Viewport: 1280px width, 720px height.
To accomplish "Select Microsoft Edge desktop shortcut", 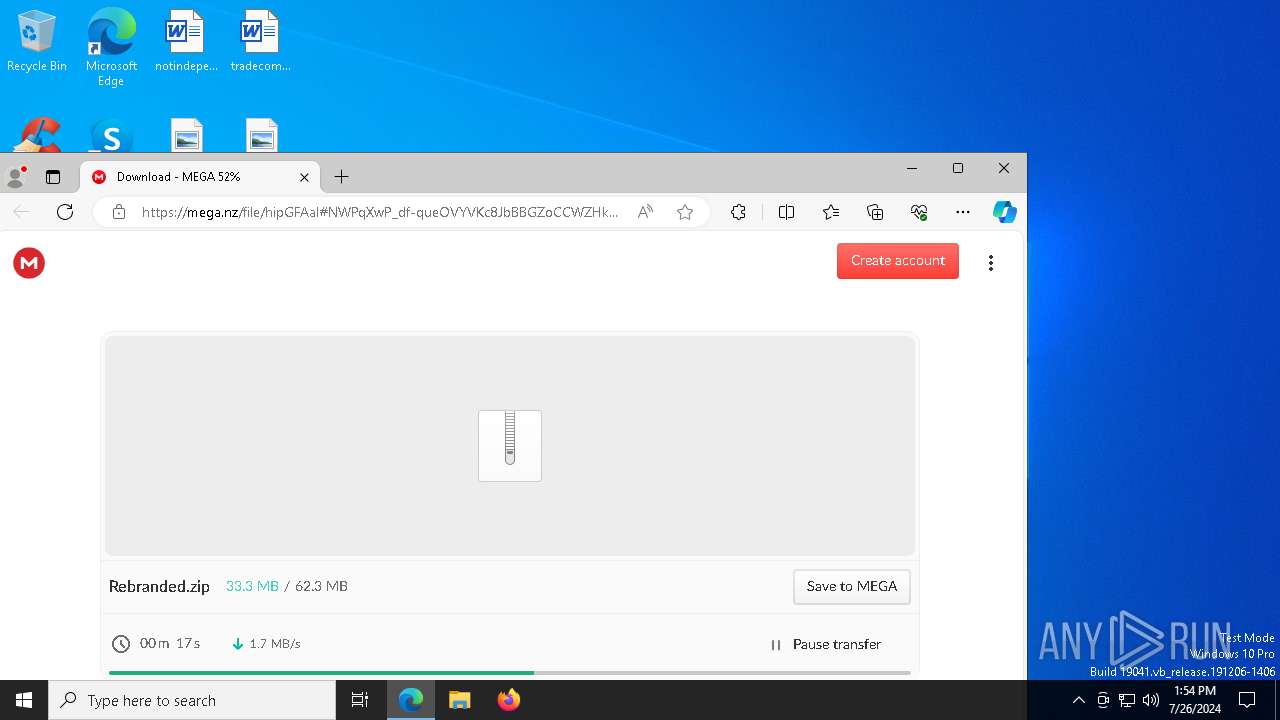I will click(111, 47).
